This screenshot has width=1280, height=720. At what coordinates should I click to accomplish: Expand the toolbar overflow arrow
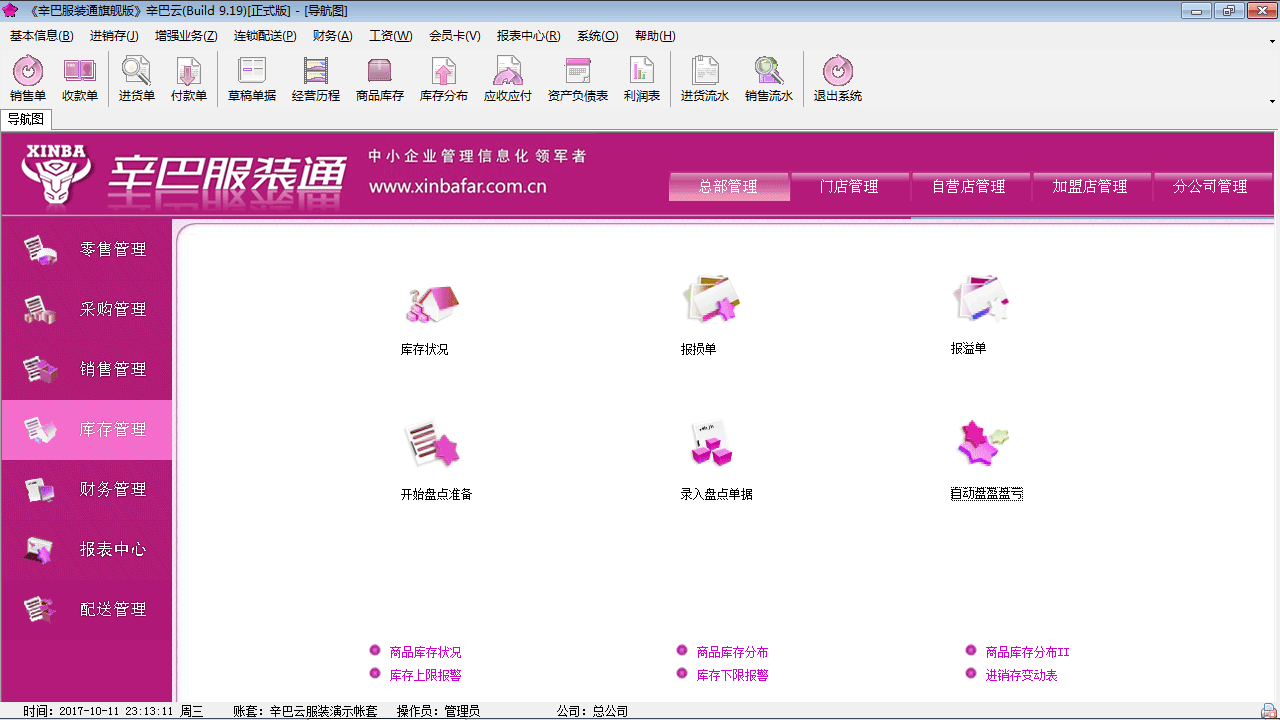(1272, 101)
